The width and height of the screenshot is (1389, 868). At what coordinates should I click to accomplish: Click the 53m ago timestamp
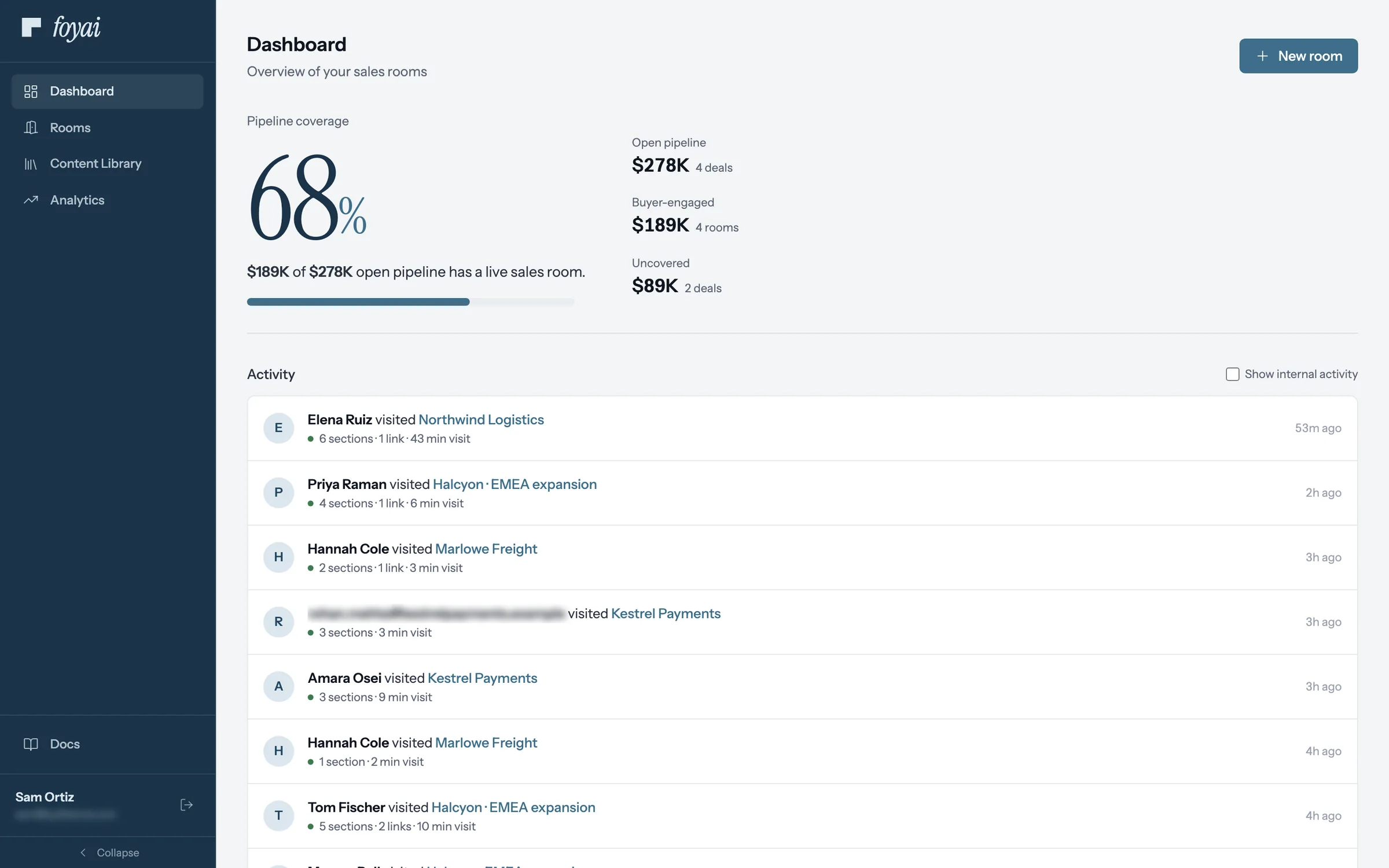(1318, 428)
